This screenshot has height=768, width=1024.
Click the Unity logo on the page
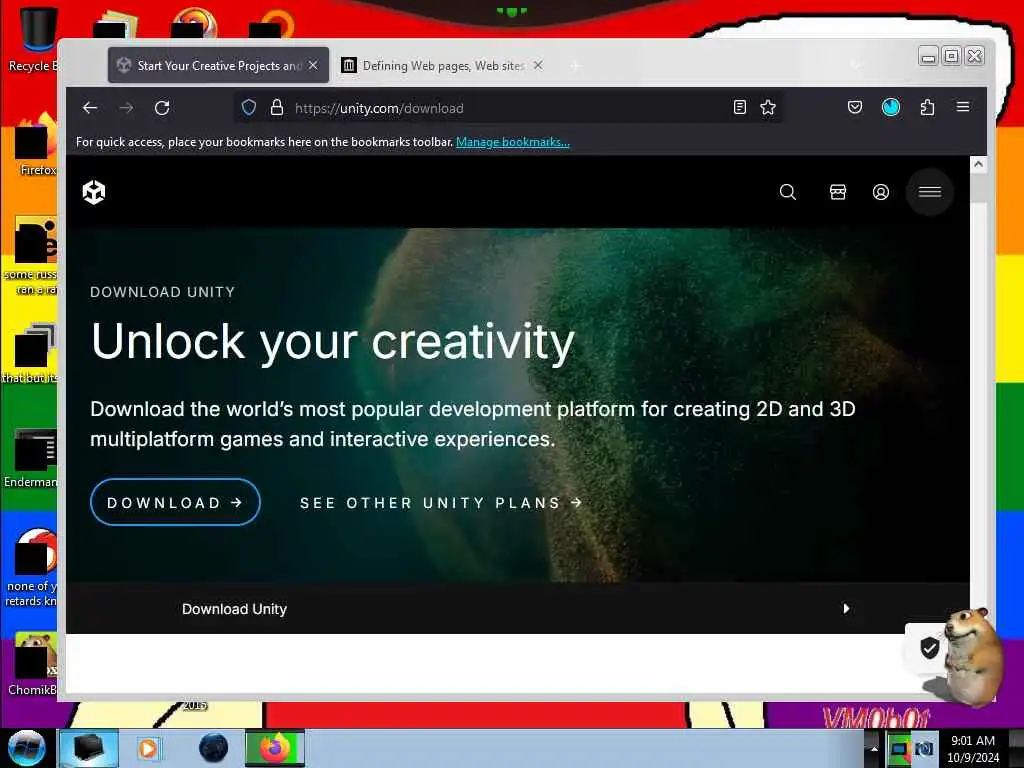click(94, 192)
